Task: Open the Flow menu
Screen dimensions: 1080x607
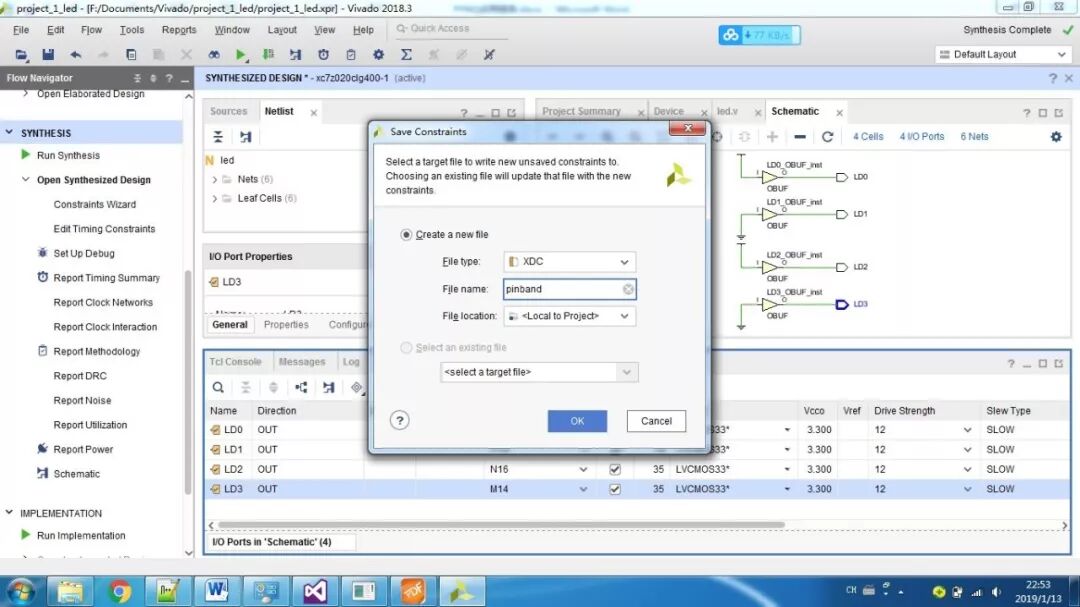Action: [x=91, y=30]
